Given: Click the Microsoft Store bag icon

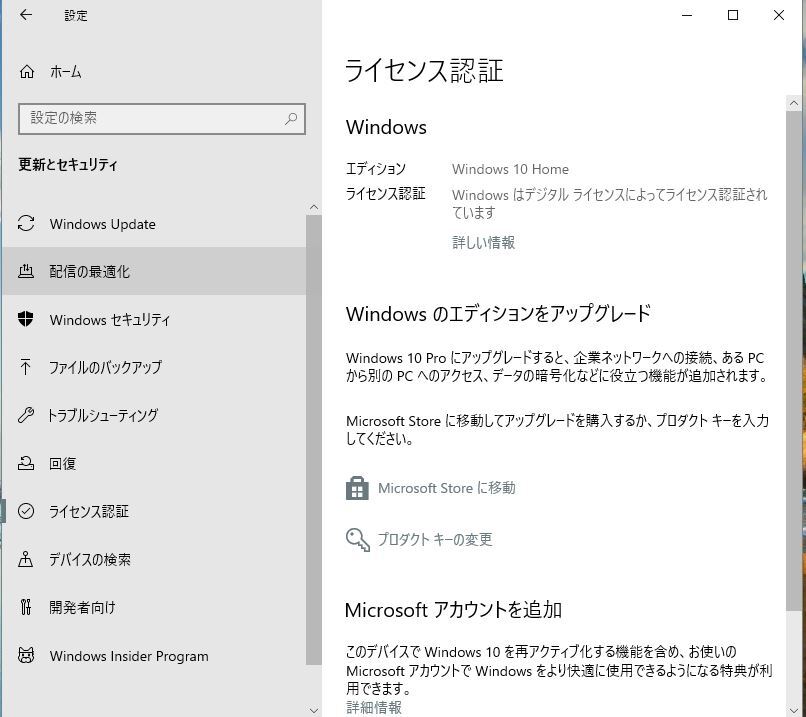Looking at the screenshot, I should point(357,488).
